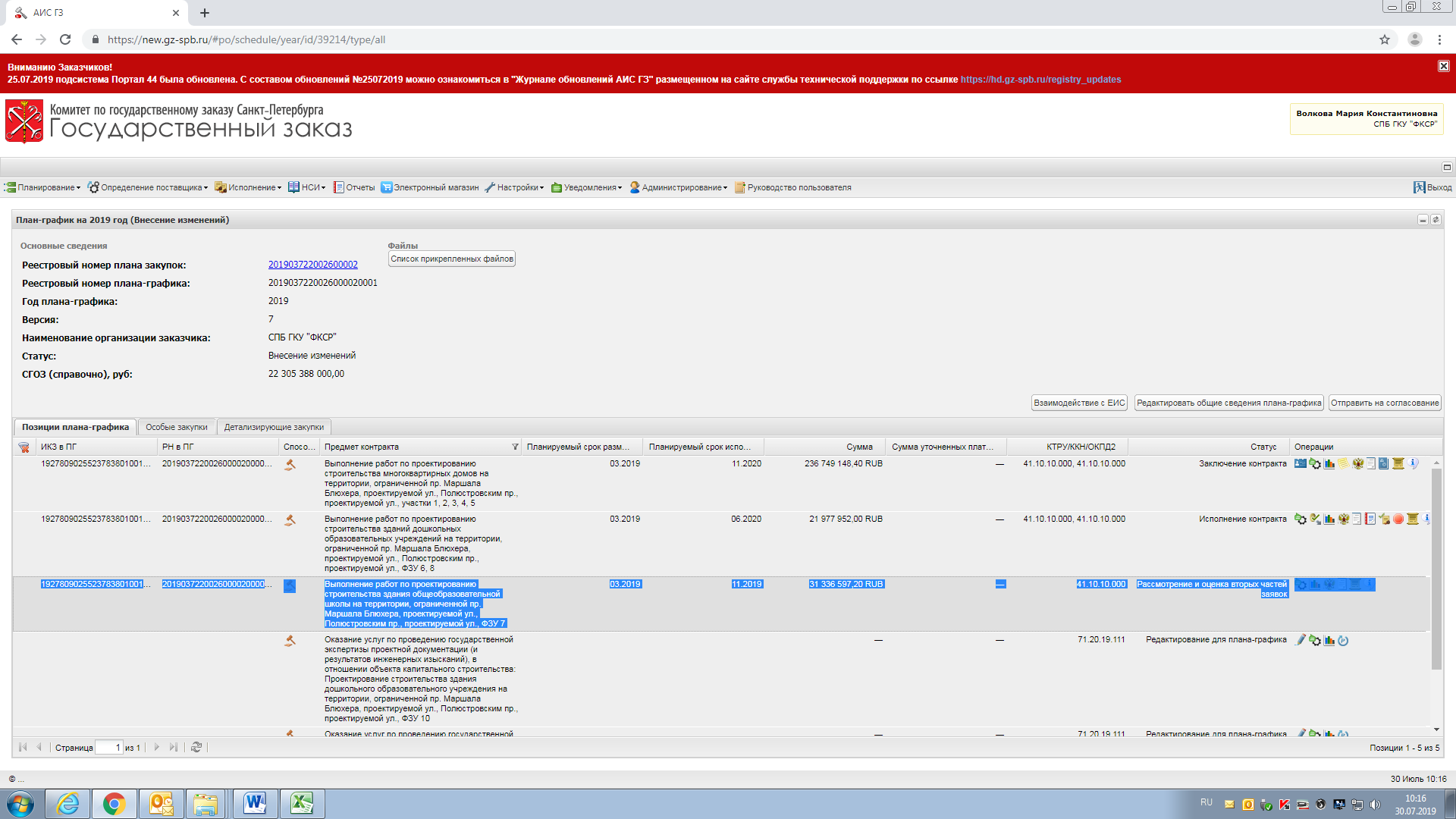This screenshot has height=819, width=1456.
Task: Open the Руководство пользователя item
Action: click(x=793, y=187)
